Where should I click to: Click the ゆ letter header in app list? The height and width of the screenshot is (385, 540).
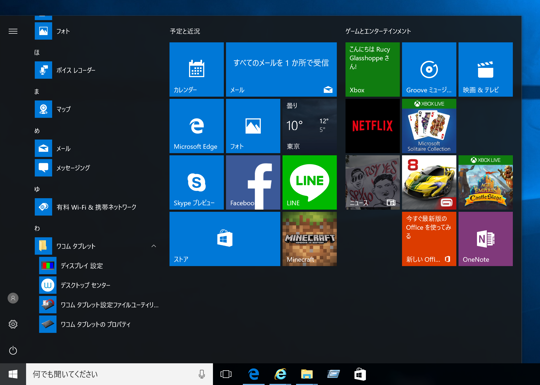[37, 189]
